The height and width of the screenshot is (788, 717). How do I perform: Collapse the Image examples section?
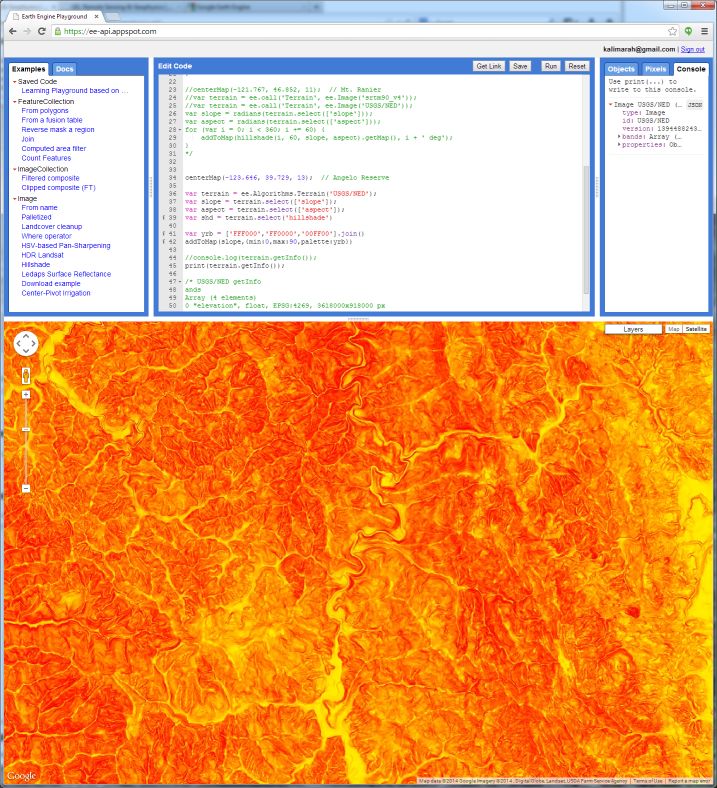coord(15,199)
